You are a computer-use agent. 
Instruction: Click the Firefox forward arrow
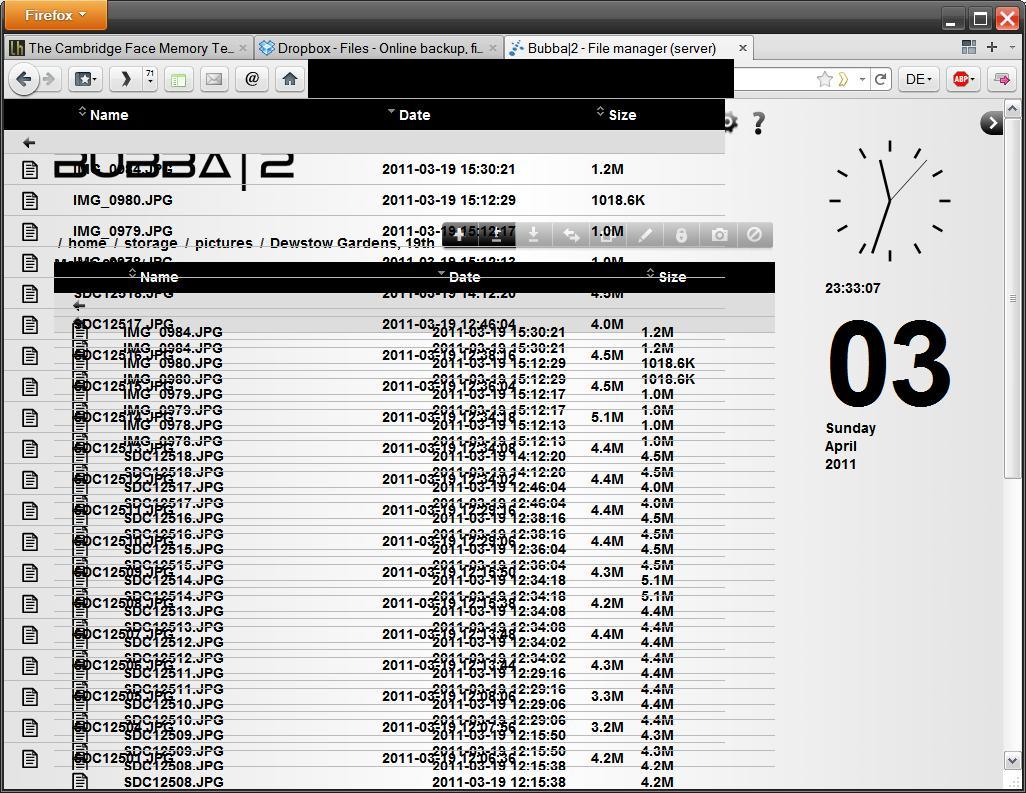[x=49, y=79]
